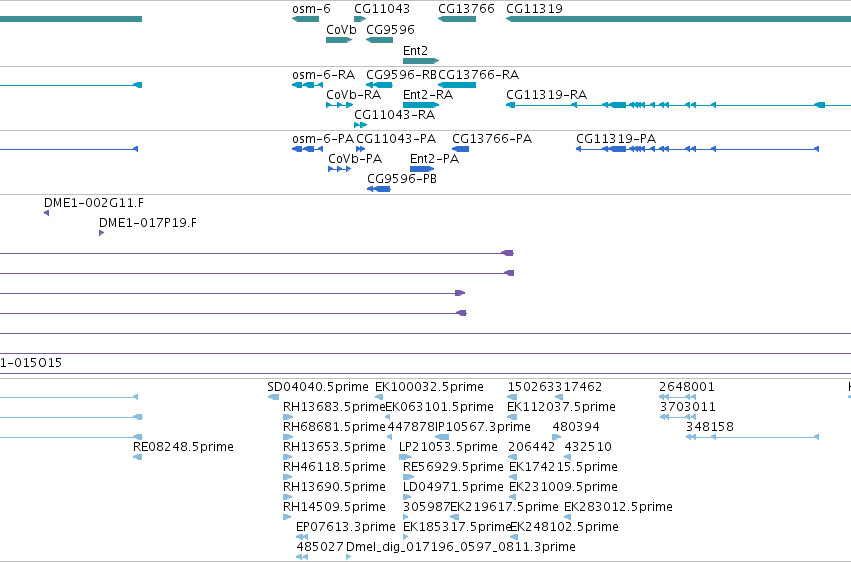Select the CG9596 gene bar
Viewport: 851px width, 562px height.
(379, 40)
